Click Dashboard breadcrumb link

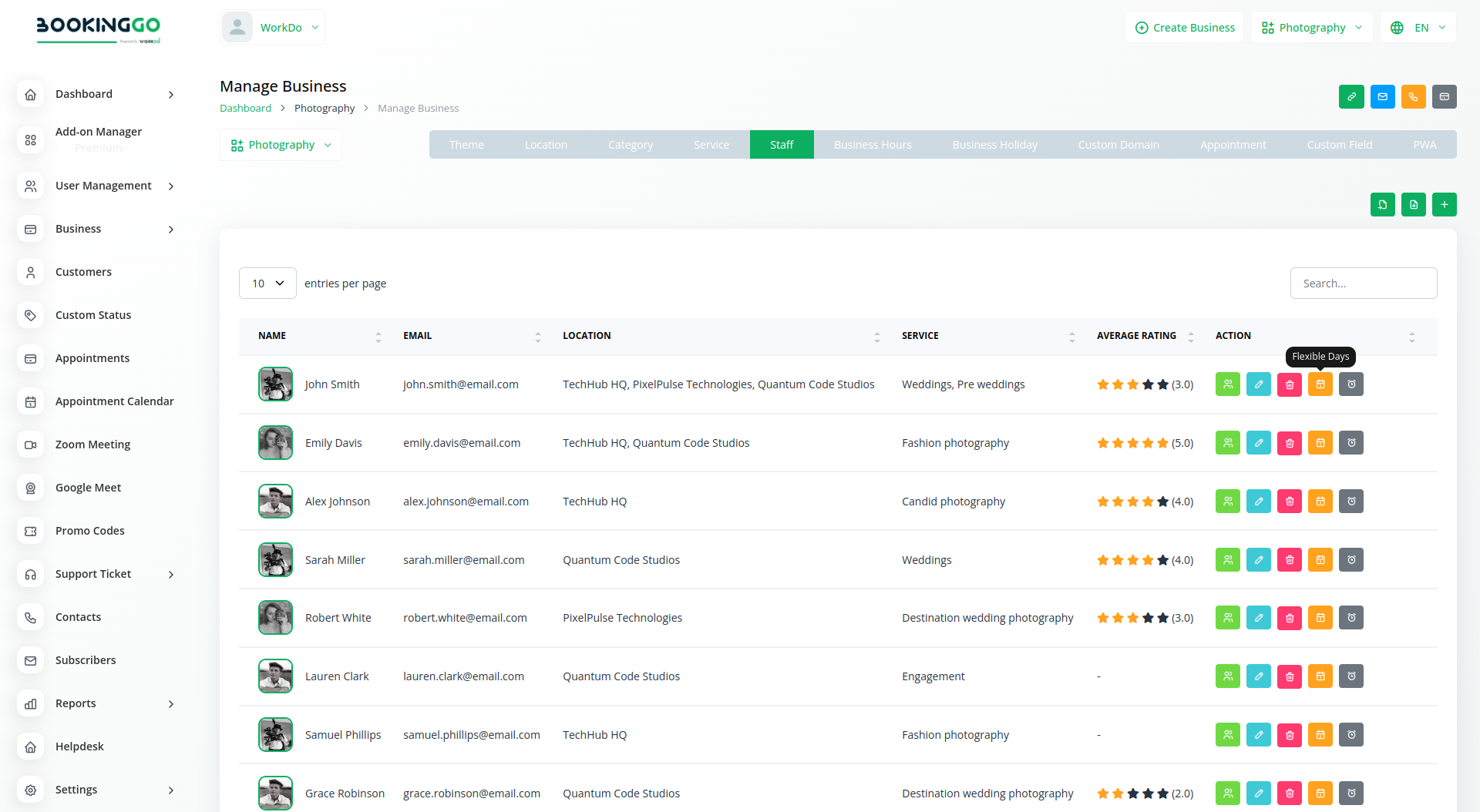245,109
